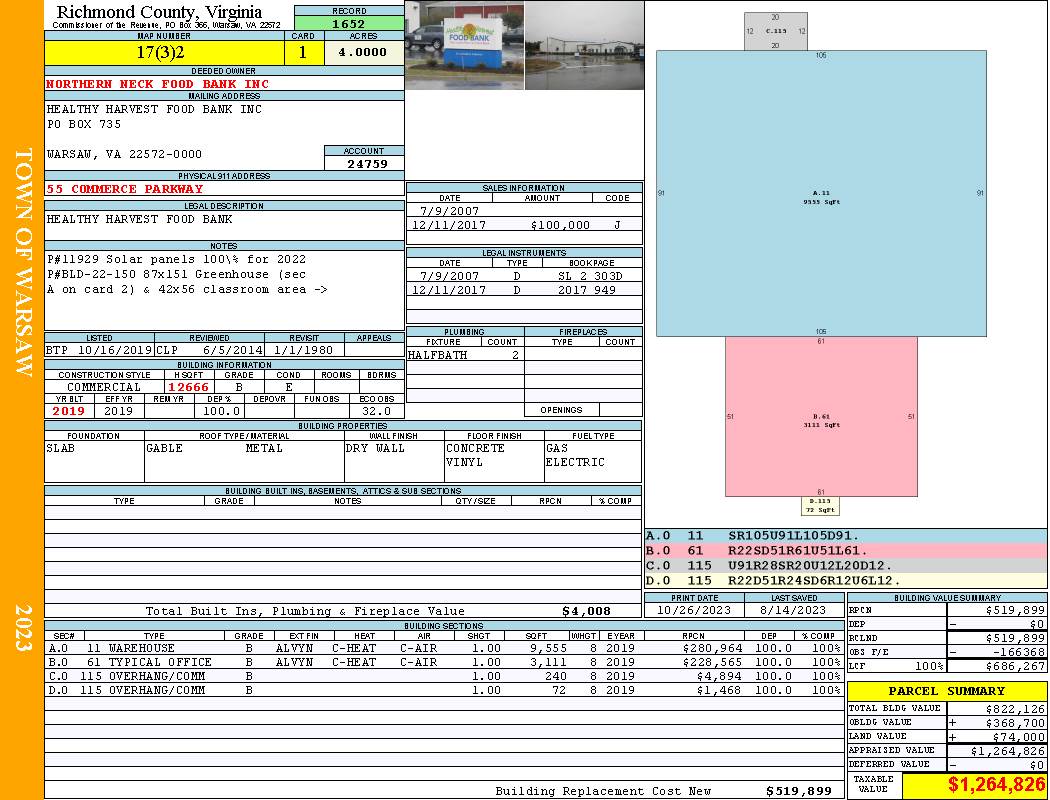This screenshot has width=1050, height=800.
Task: Click legal instrument bookpage 2017 949
Action: [x=587, y=290]
